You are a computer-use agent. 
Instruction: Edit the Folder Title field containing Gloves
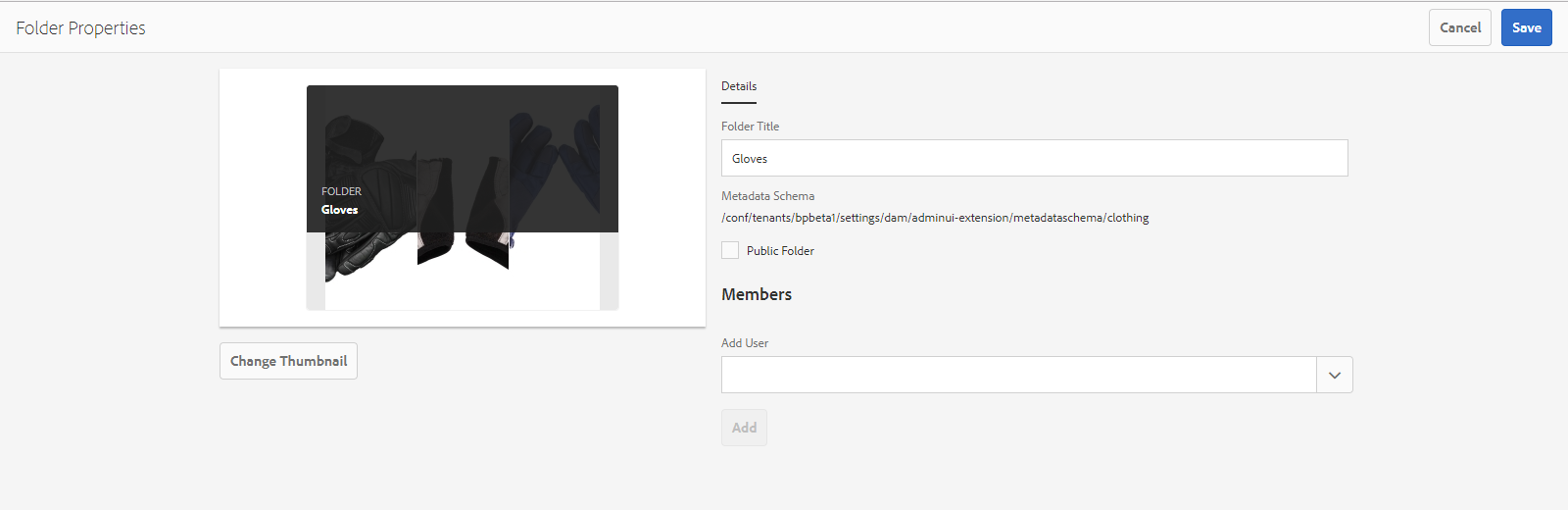(x=1035, y=158)
